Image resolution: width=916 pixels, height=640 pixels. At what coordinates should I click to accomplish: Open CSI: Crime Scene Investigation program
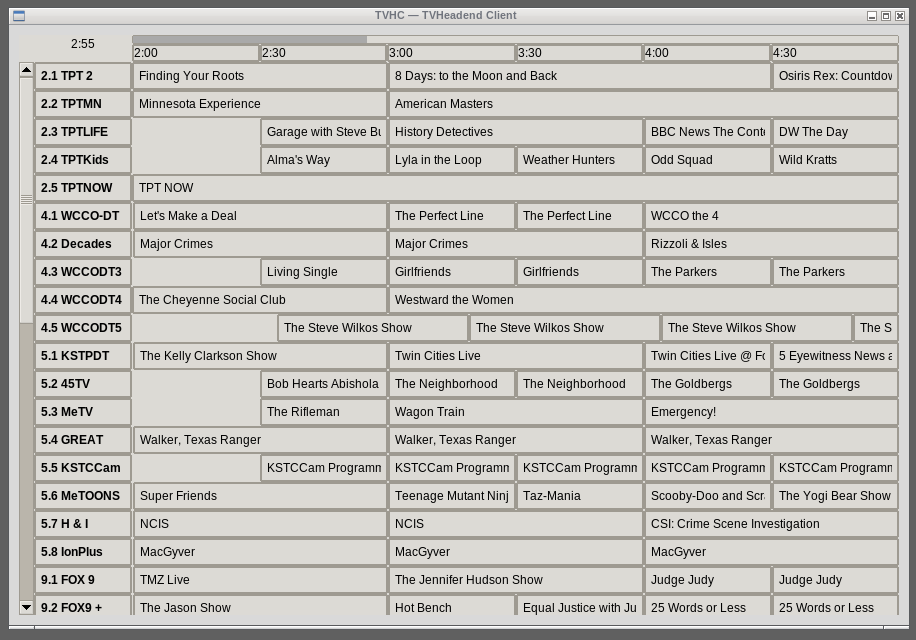[x=771, y=524]
